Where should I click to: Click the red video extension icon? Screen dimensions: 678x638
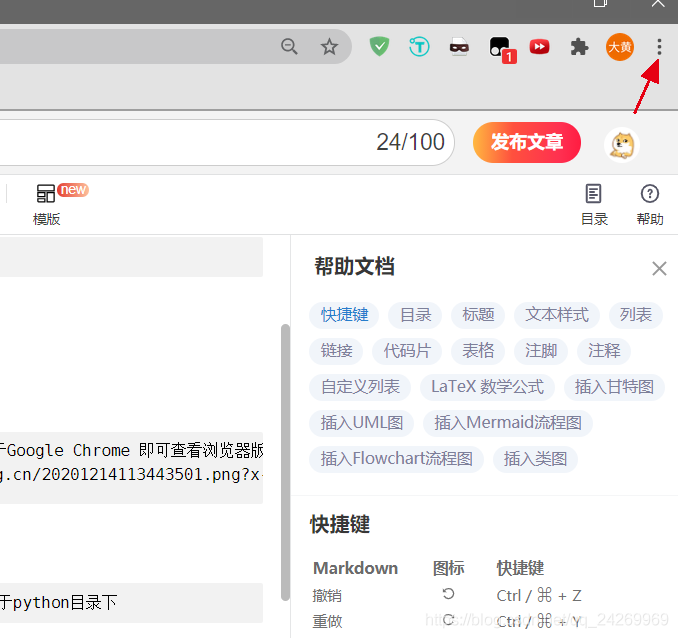point(540,47)
